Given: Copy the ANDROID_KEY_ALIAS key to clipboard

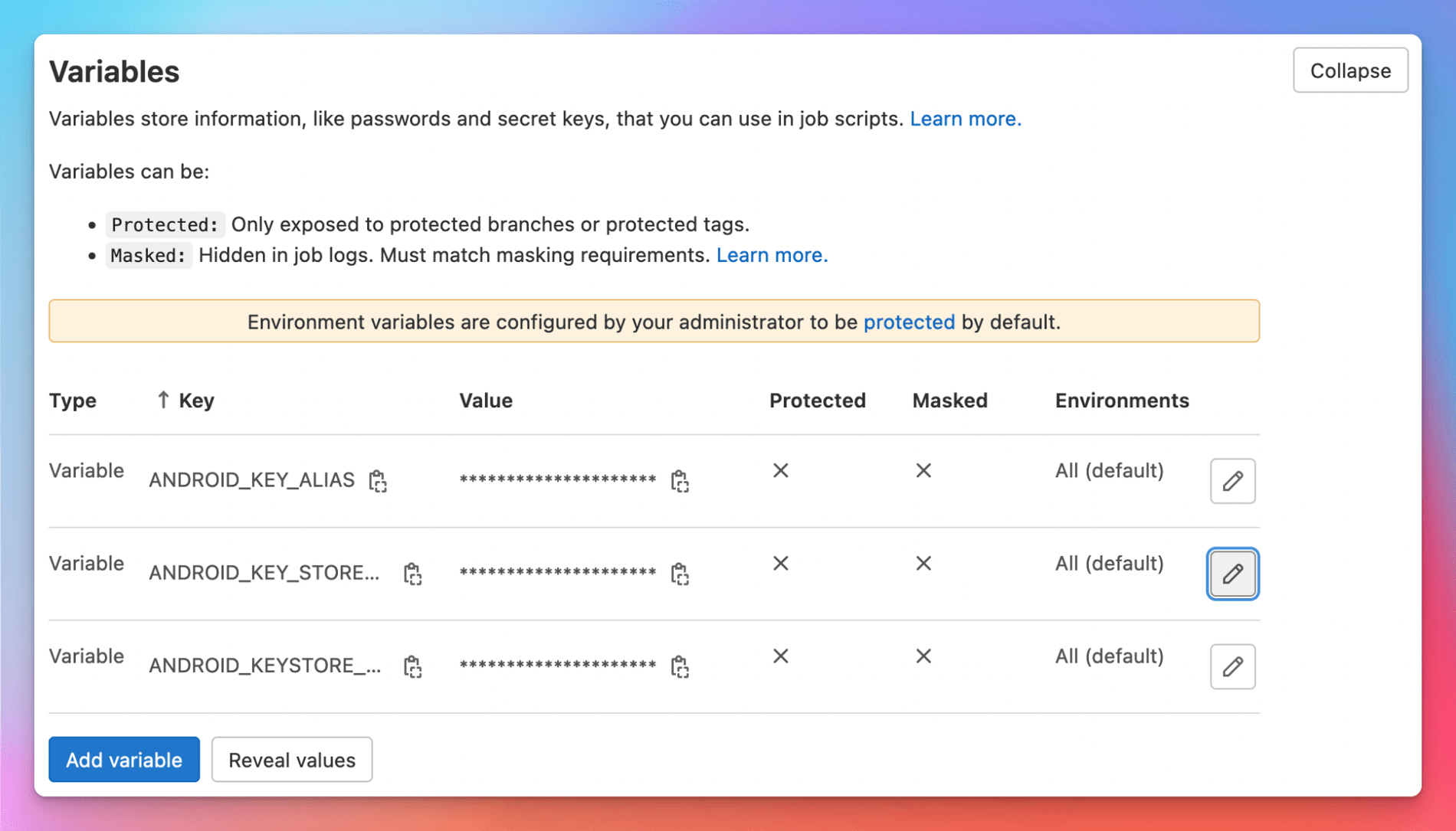Looking at the screenshot, I should [378, 481].
